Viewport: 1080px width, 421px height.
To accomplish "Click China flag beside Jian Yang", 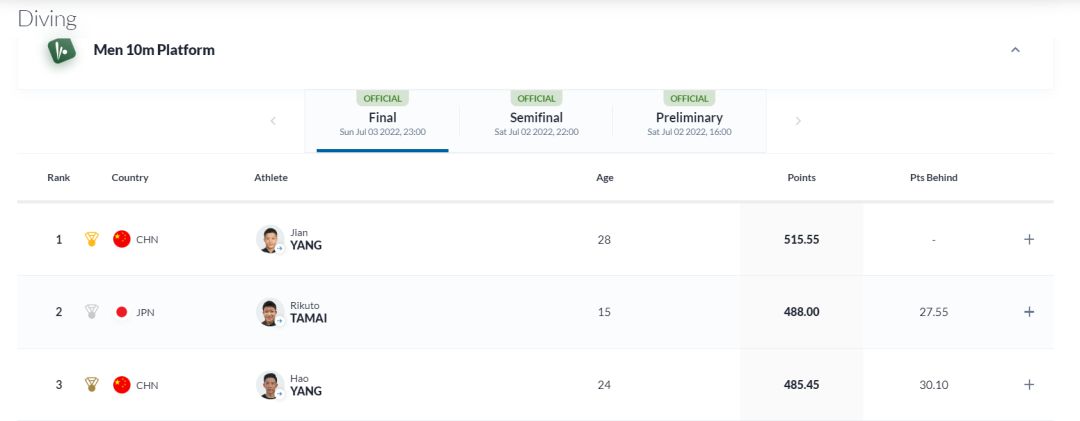I will coord(122,240).
